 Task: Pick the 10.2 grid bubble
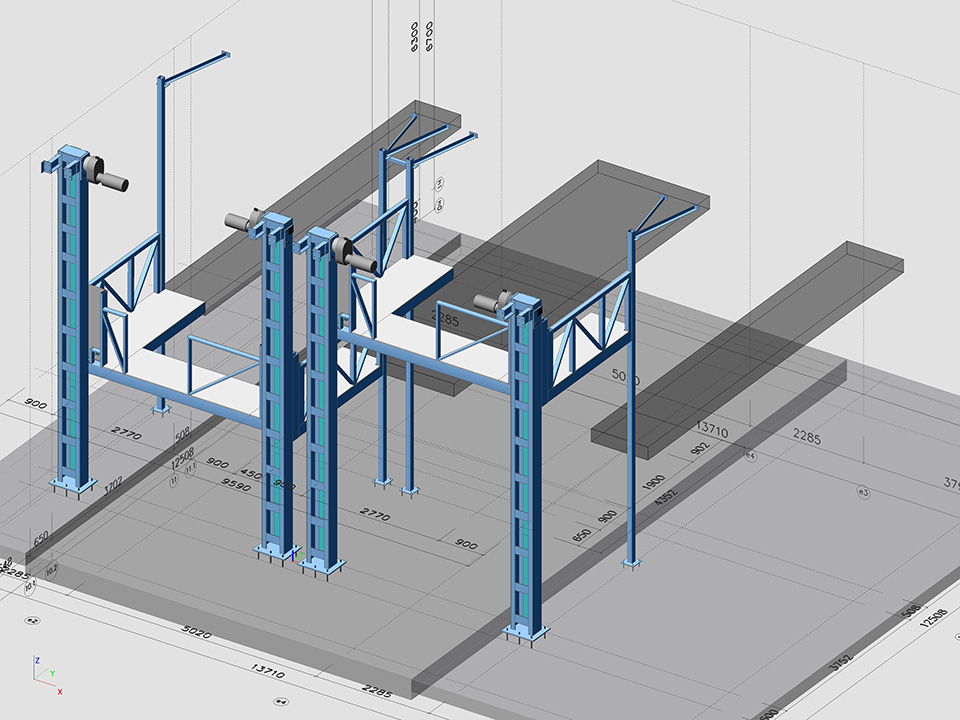click(x=52, y=569)
